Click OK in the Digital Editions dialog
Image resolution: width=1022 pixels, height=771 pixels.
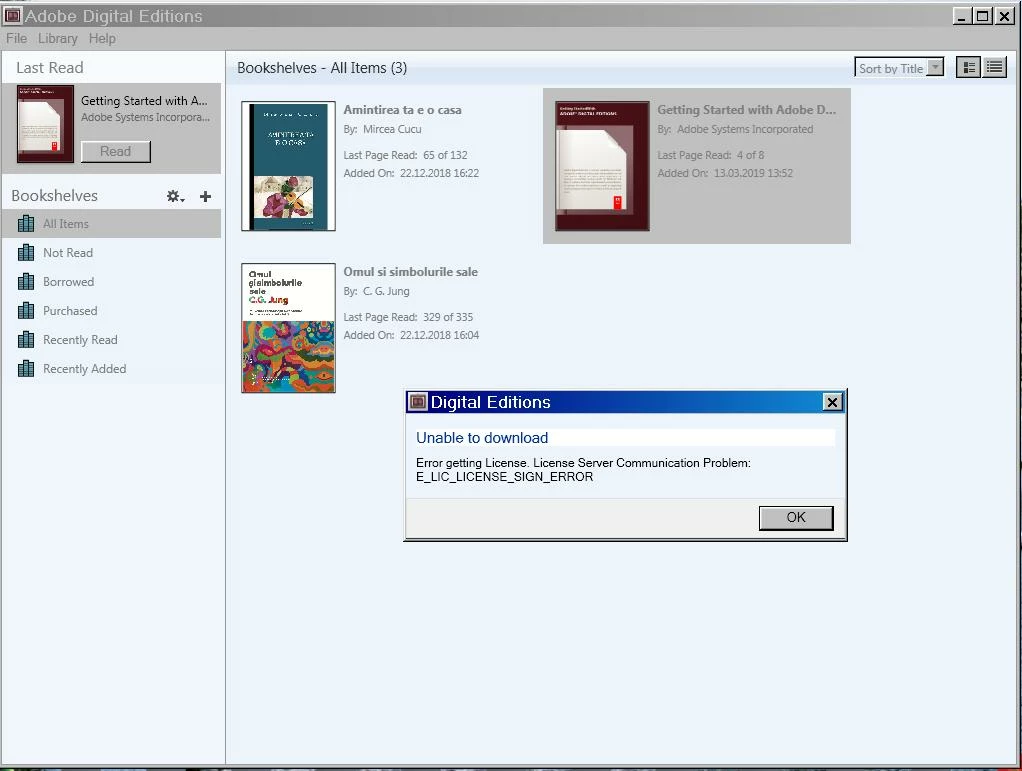[796, 517]
